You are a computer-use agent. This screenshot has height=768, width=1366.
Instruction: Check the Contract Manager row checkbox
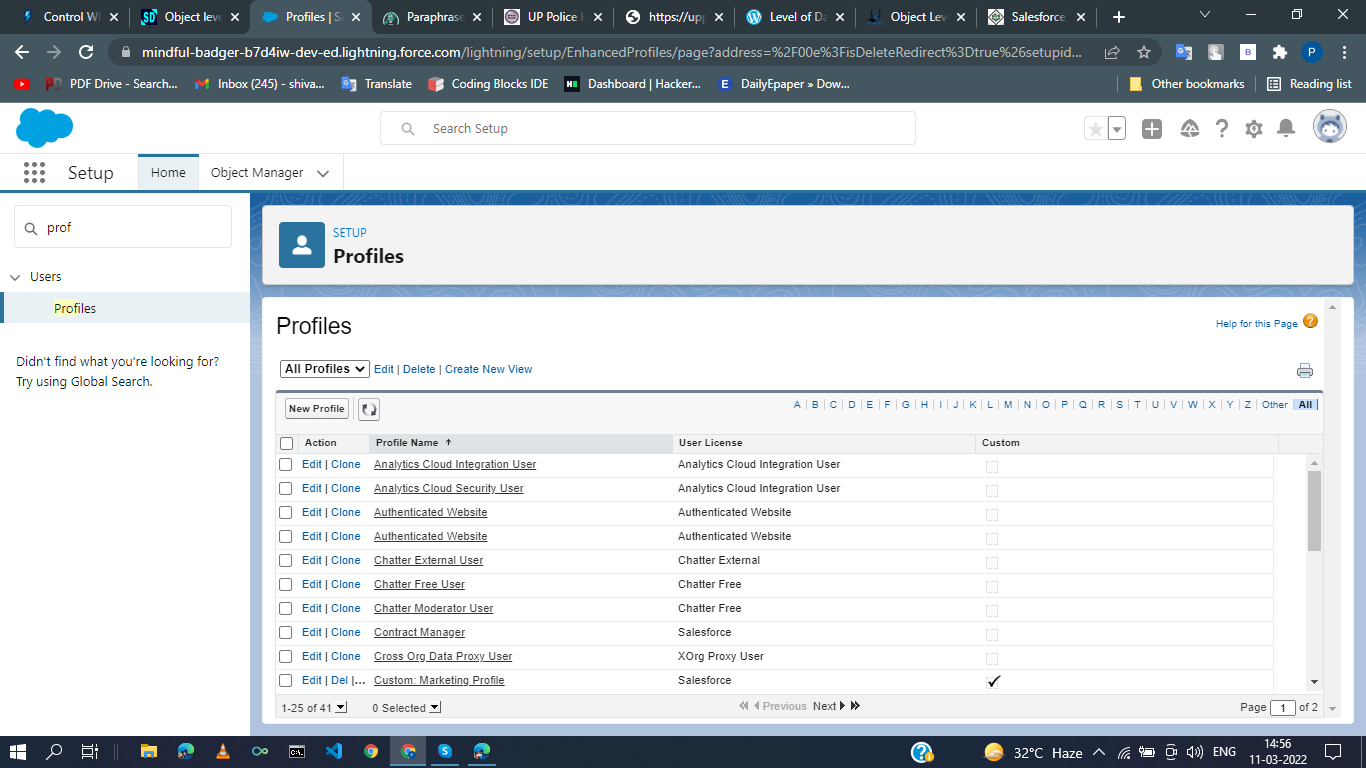point(286,633)
